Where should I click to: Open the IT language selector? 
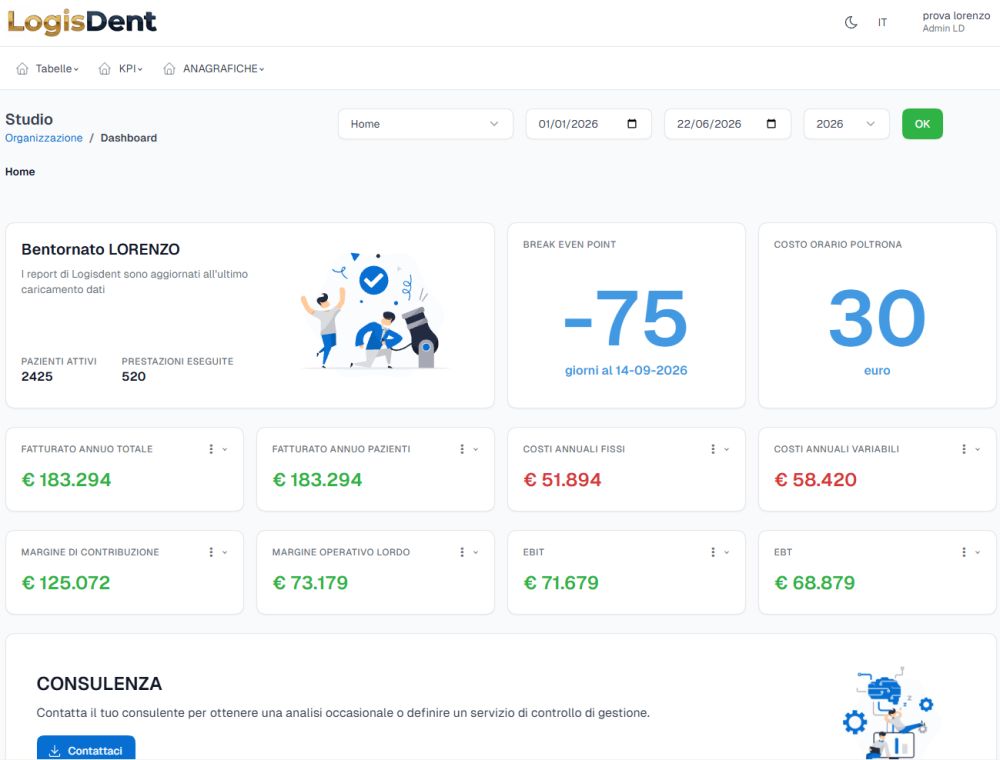[882, 22]
